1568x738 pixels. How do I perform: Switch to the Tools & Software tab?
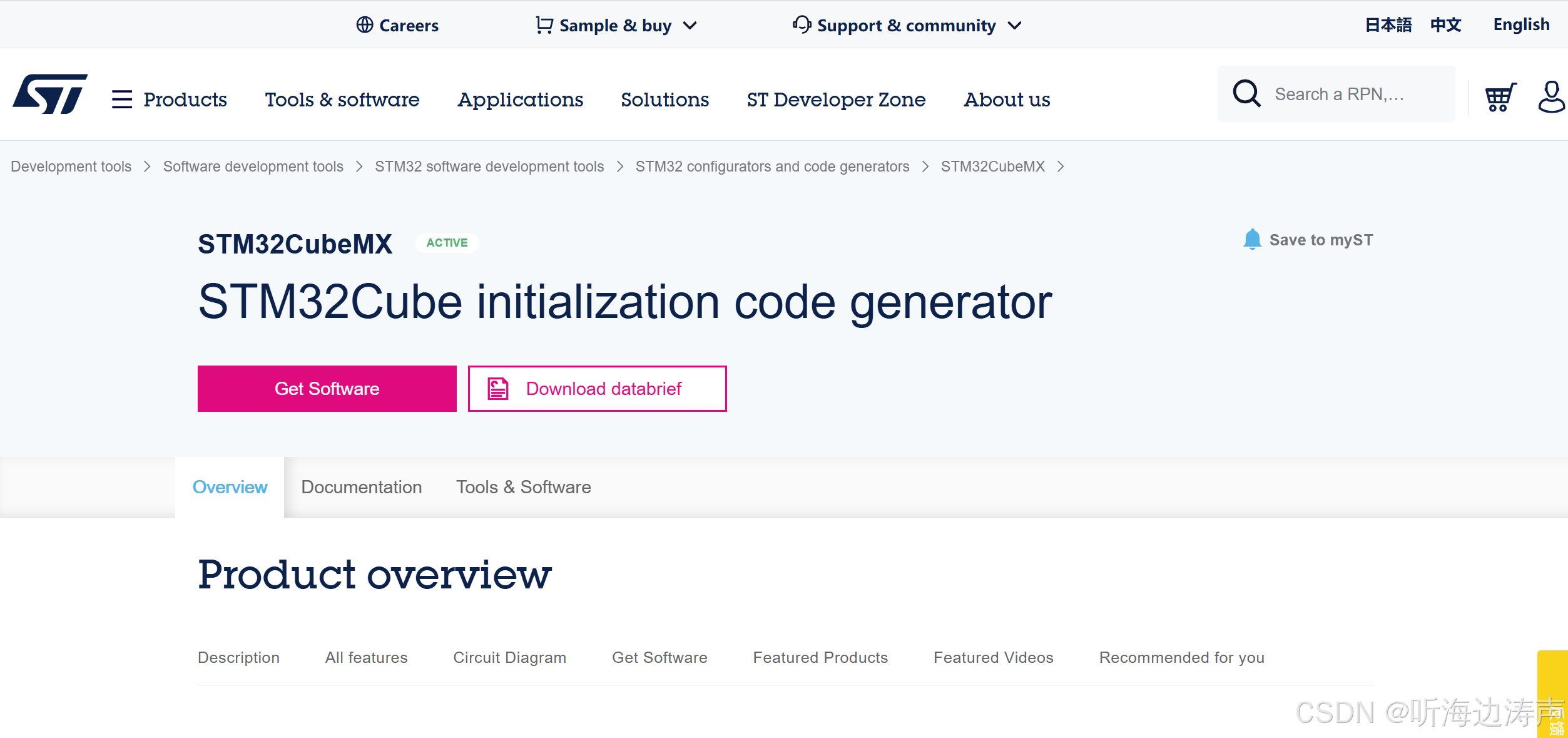click(524, 487)
